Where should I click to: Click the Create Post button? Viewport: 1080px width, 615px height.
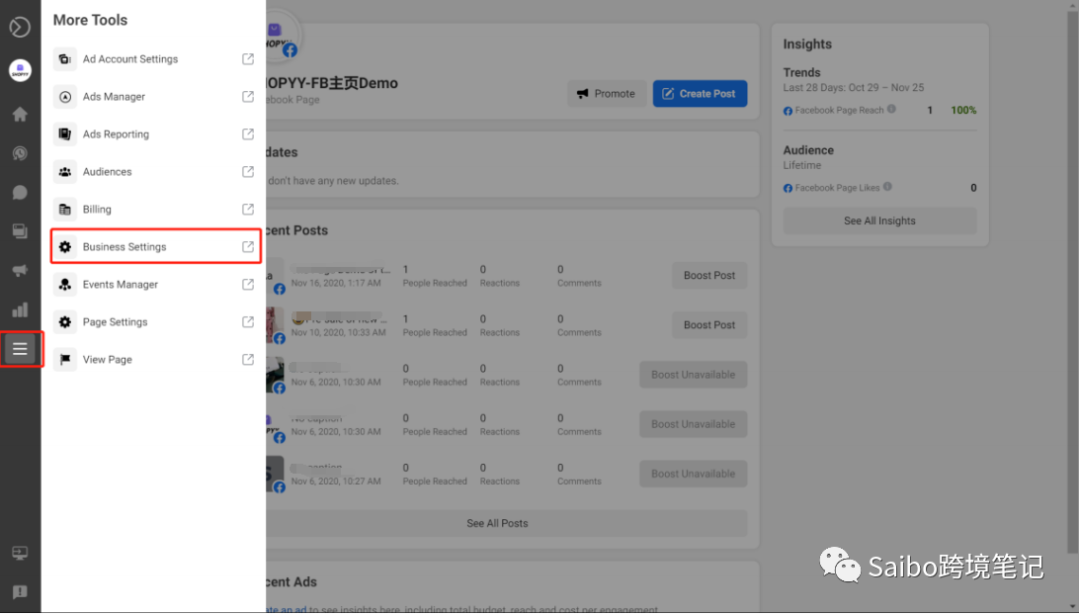click(x=700, y=94)
